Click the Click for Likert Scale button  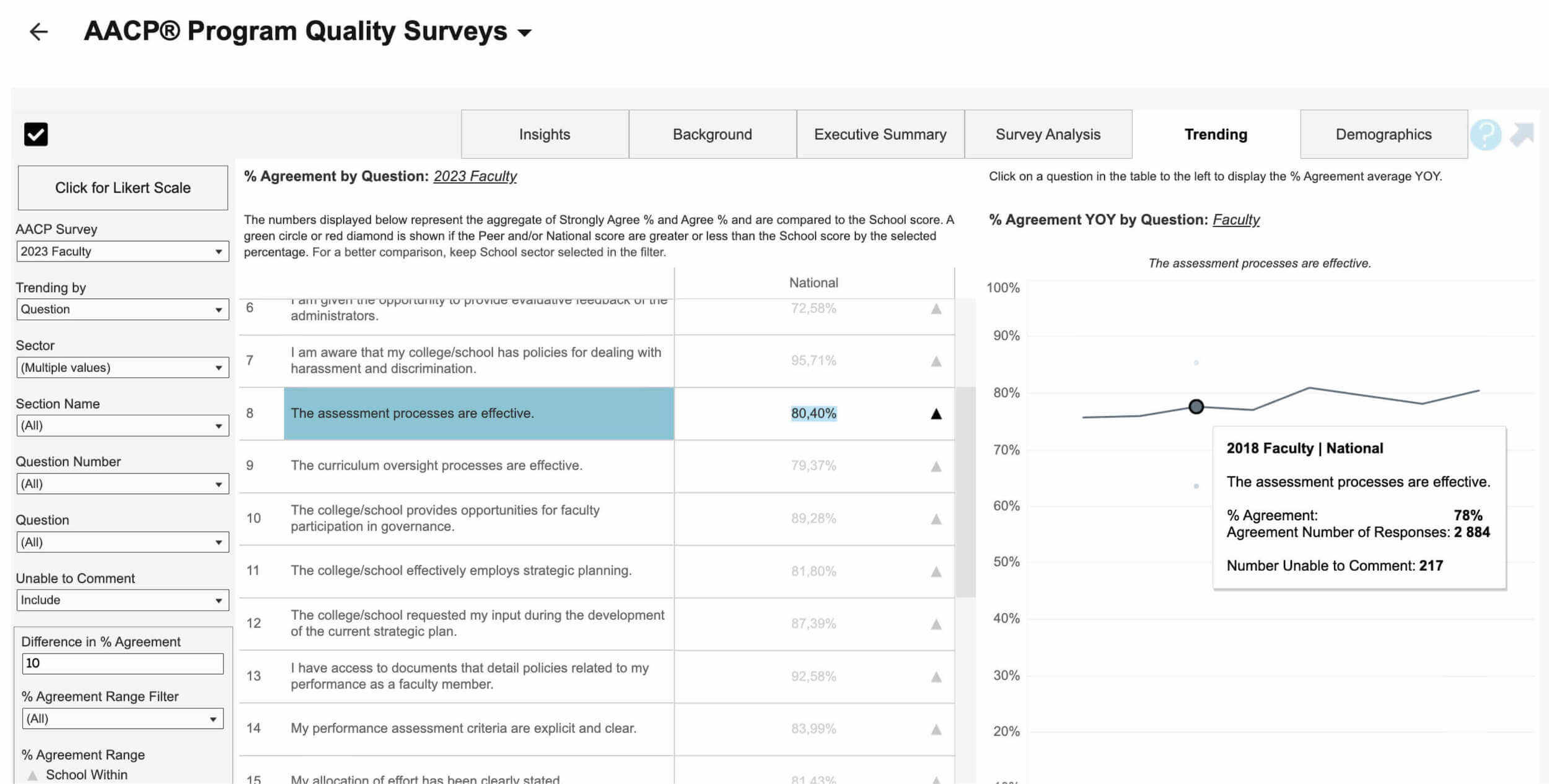click(123, 188)
